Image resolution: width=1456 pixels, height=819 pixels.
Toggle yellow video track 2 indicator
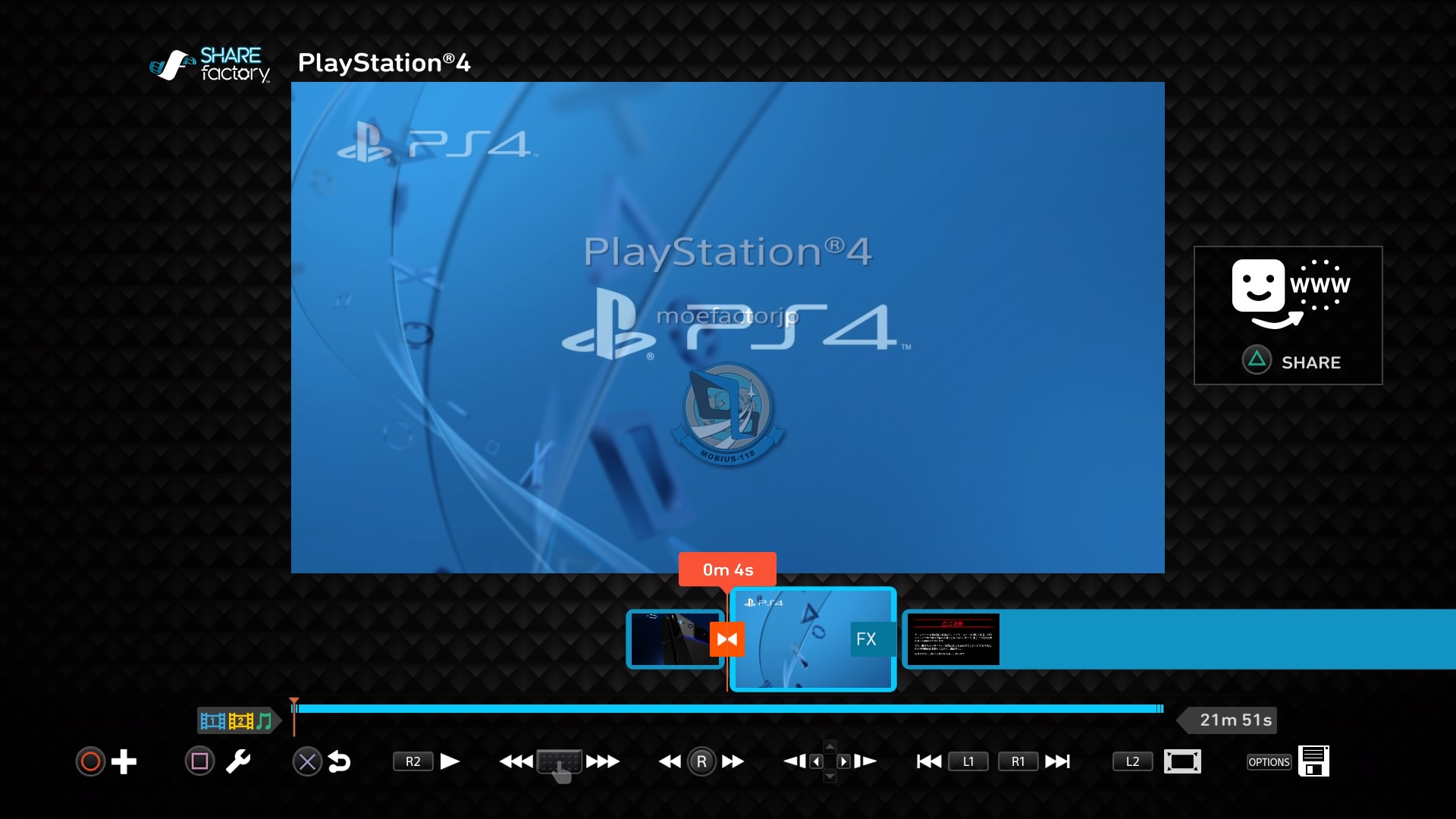pos(240,721)
